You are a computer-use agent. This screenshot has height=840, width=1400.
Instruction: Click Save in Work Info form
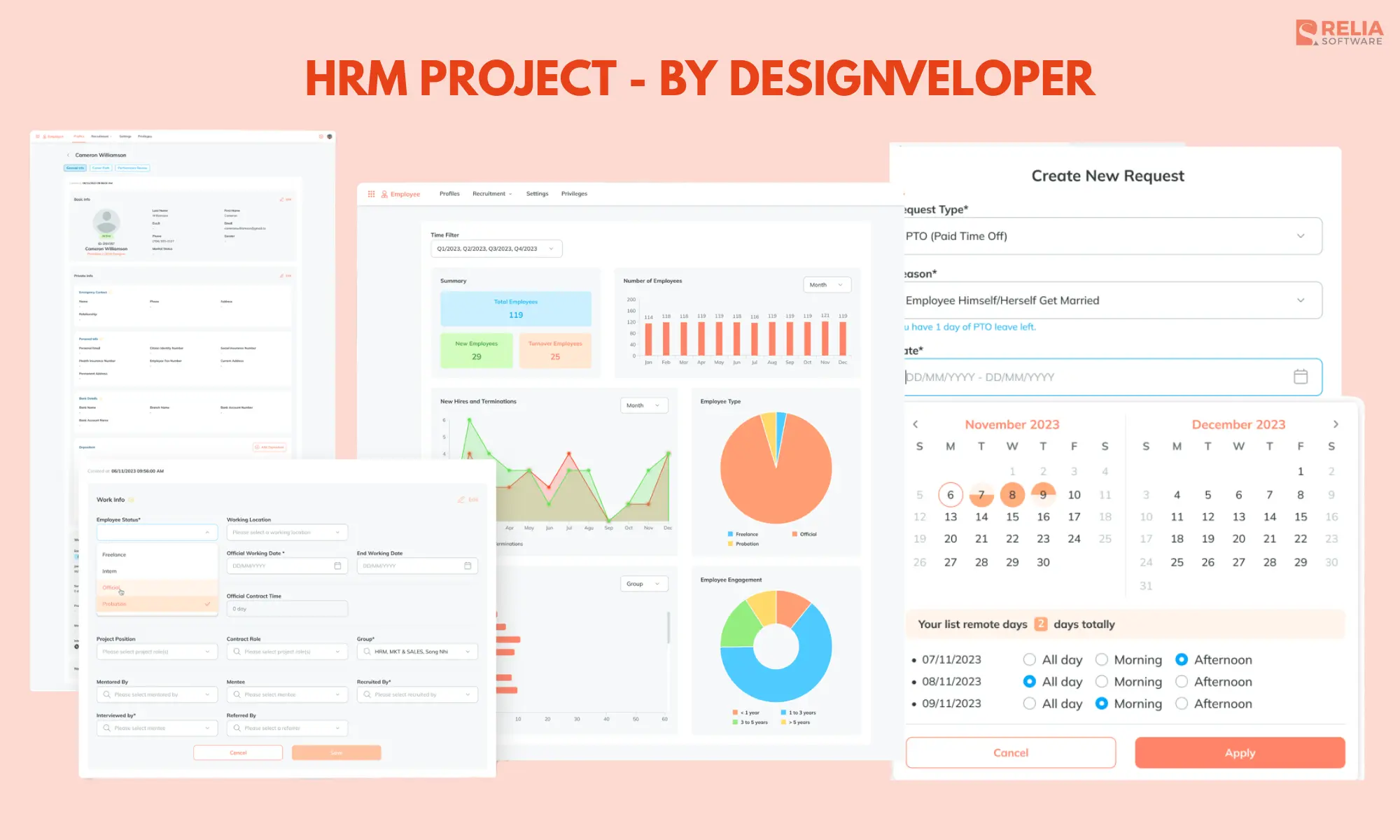337,752
